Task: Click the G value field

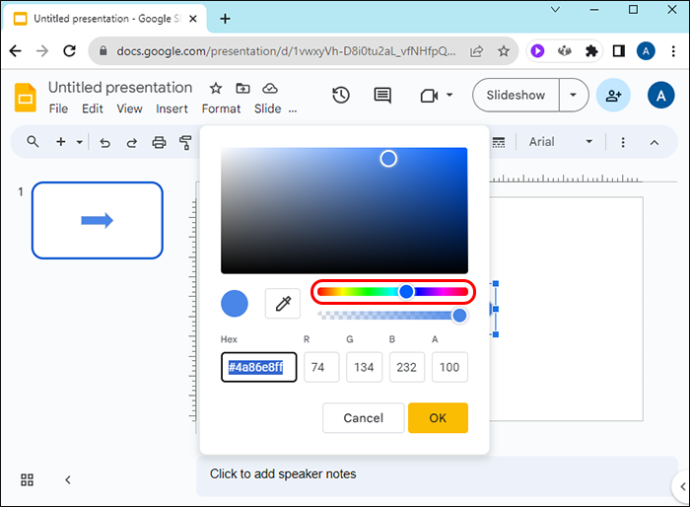Action: 364,367
